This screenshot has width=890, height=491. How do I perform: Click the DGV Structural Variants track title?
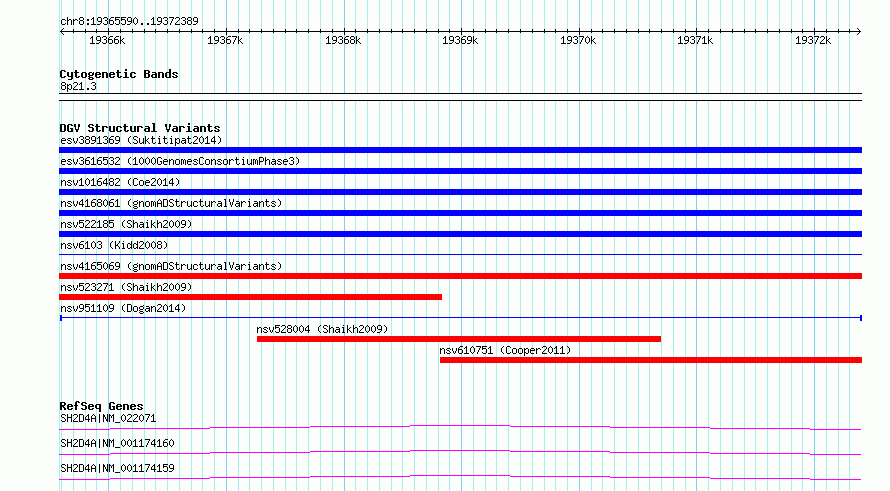pos(140,128)
